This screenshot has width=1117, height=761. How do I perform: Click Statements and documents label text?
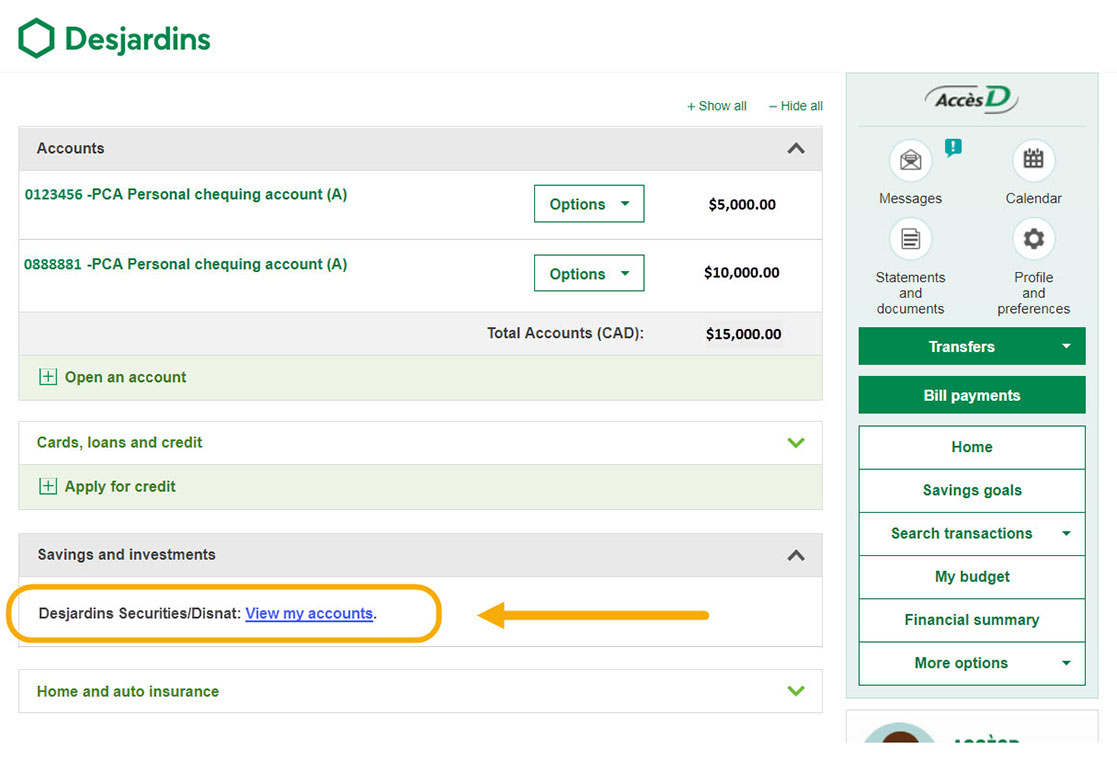(x=910, y=293)
